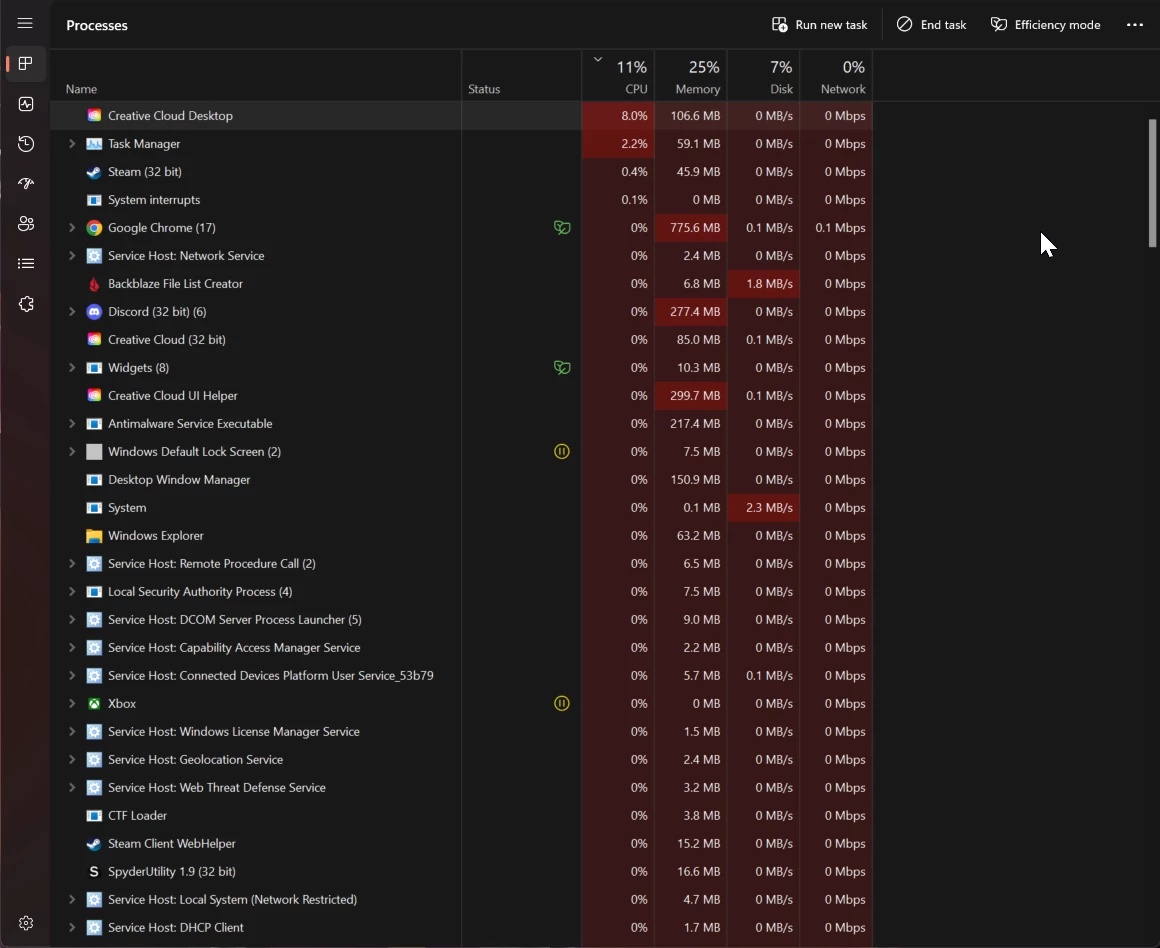The width and height of the screenshot is (1160, 948).
Task: Open Startup apps page in sidebar
Action: tap(26, 184)
